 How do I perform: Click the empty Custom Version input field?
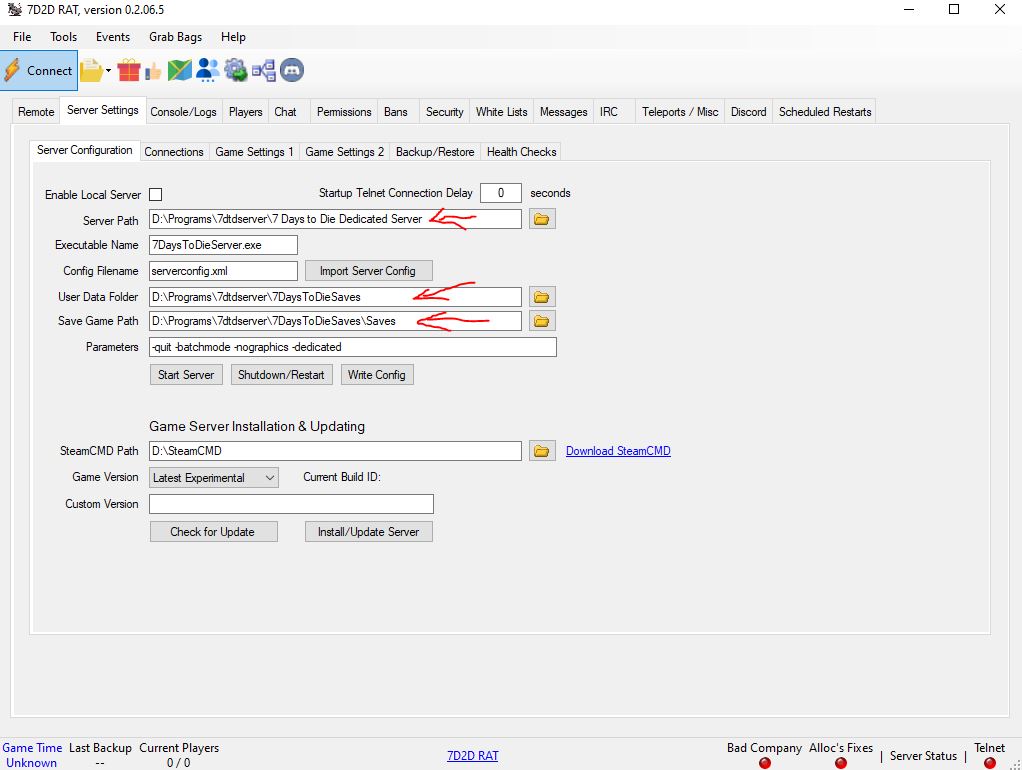[x=291, y=504]
